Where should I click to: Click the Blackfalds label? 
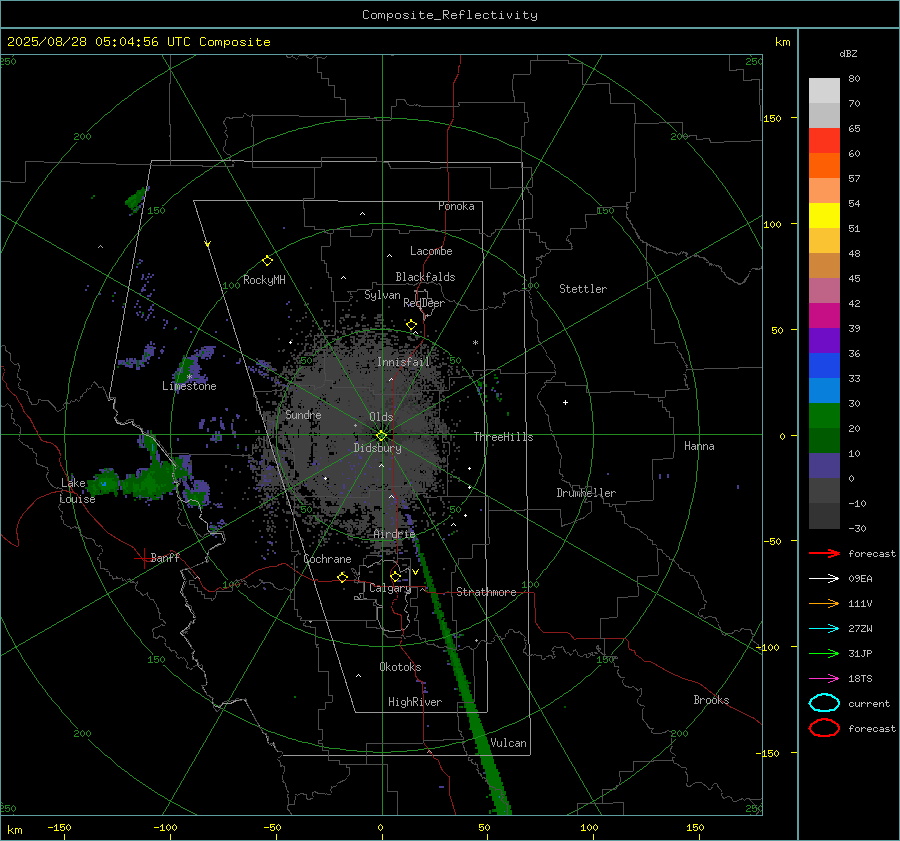pos(425,277)
